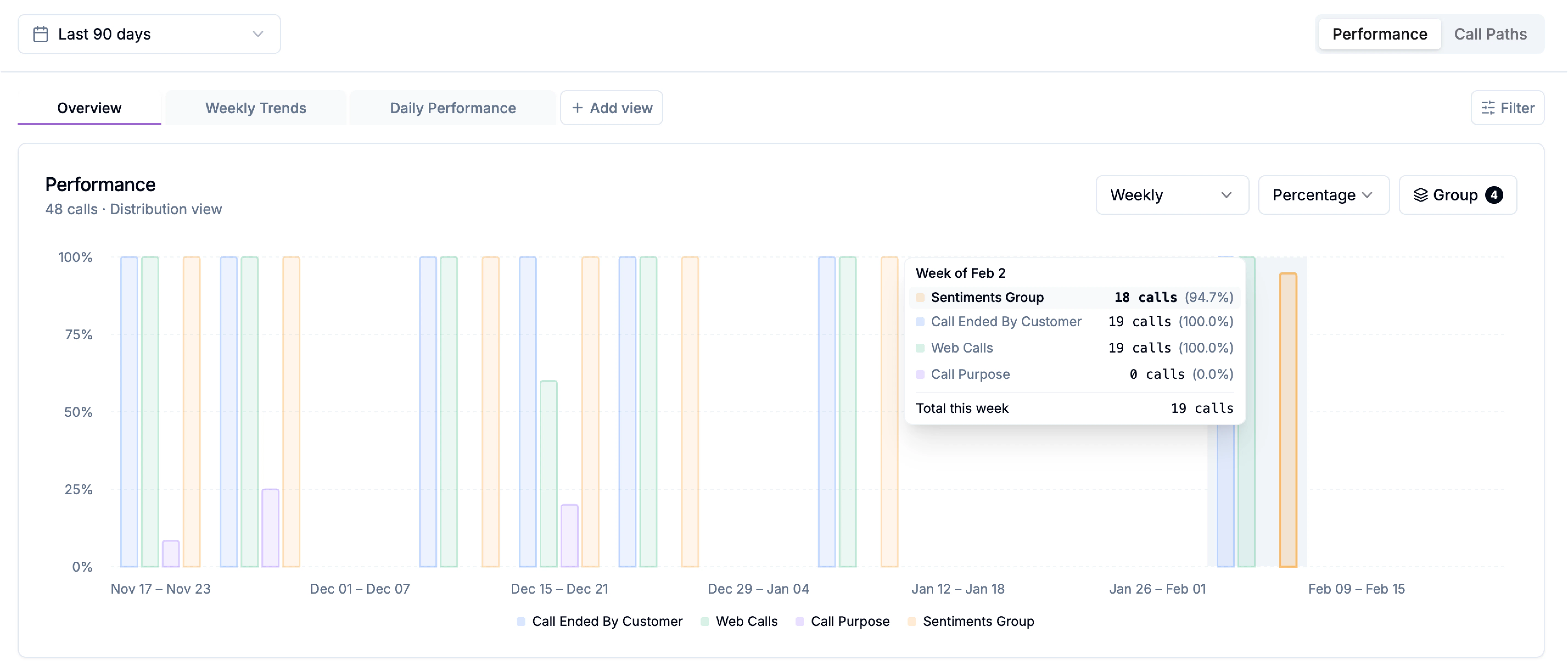Click the chevron in the Weekly dropdown
This screenshot has height=671, width=1568.
coord(1226,195)
